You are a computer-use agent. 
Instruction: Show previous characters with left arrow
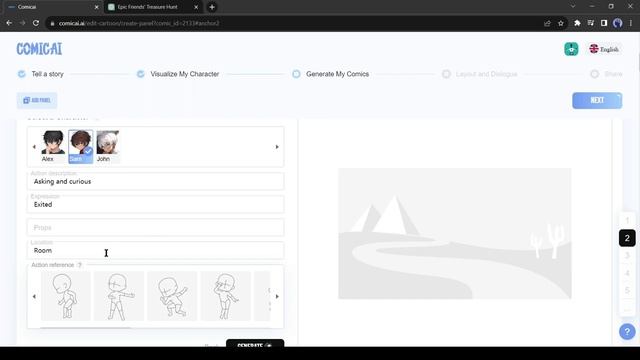point(34,147)
